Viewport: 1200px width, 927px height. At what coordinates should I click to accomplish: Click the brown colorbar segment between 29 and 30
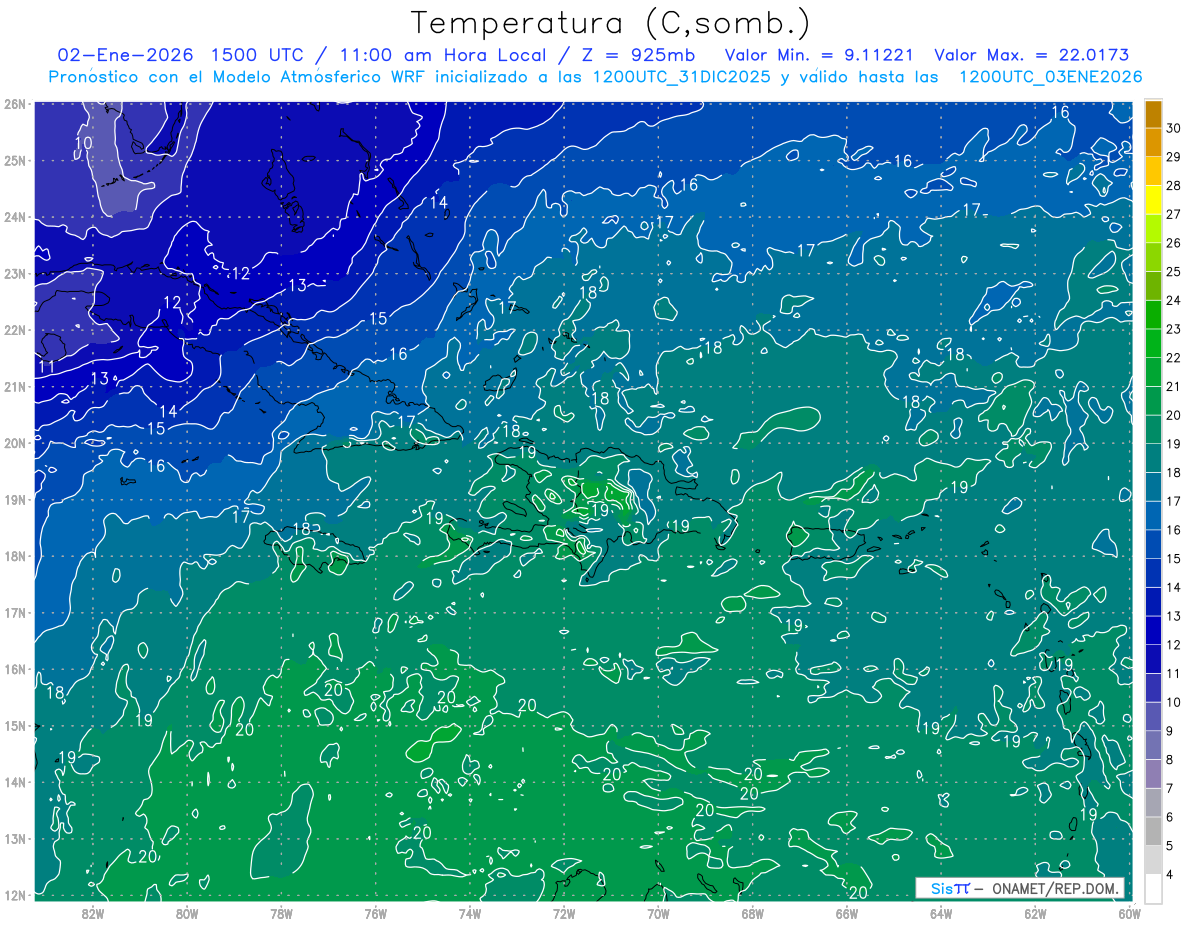tap(1153, 143)
